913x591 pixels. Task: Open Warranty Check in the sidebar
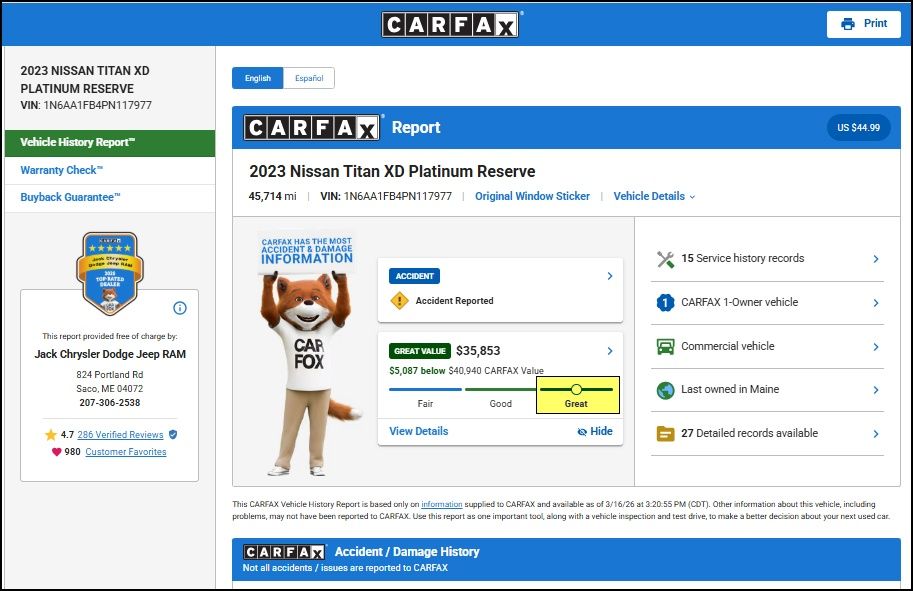click(x=62, y=171)
